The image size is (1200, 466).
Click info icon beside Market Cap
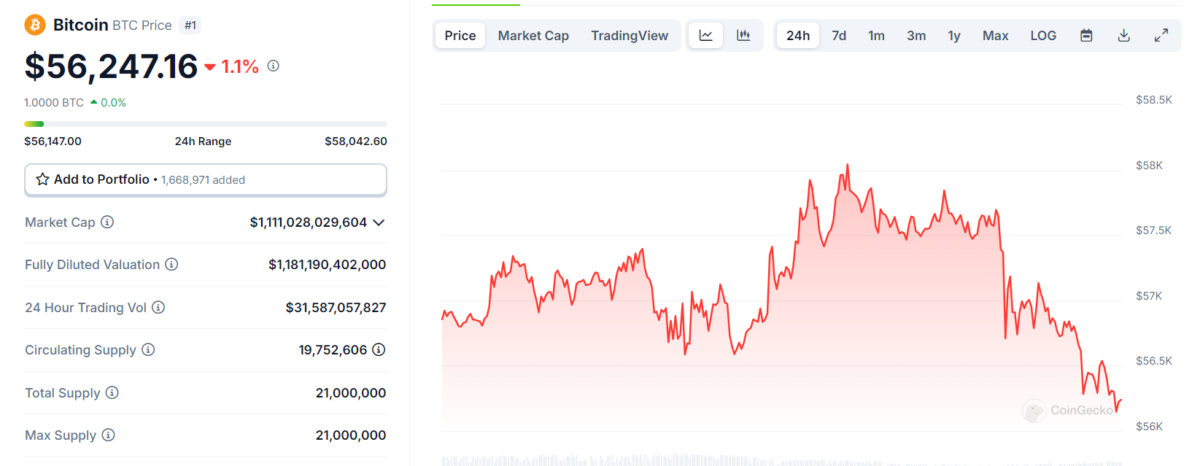pyautogui.click(x=107, y=222)
